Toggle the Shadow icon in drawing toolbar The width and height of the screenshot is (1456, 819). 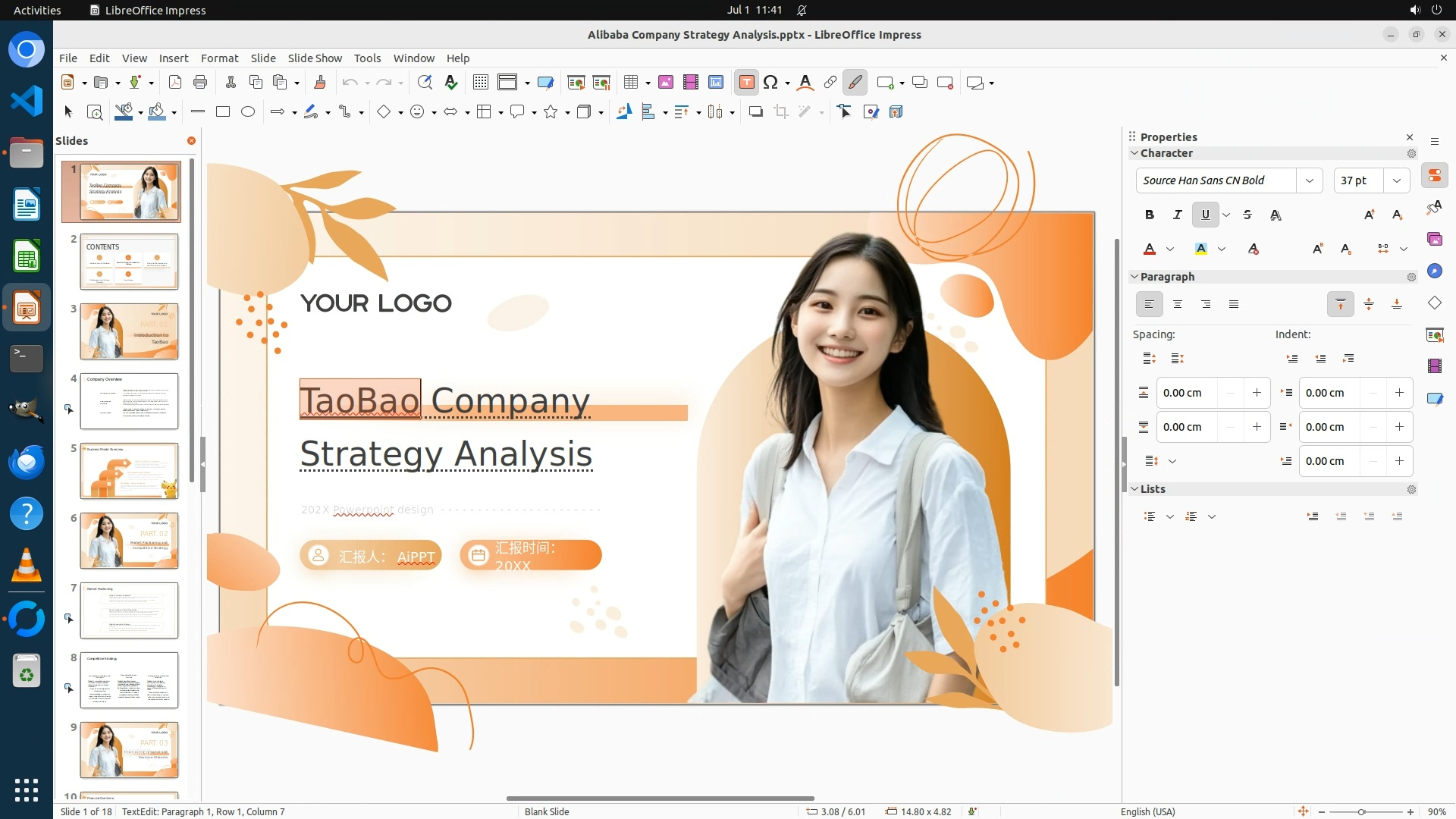pos(755,112)
